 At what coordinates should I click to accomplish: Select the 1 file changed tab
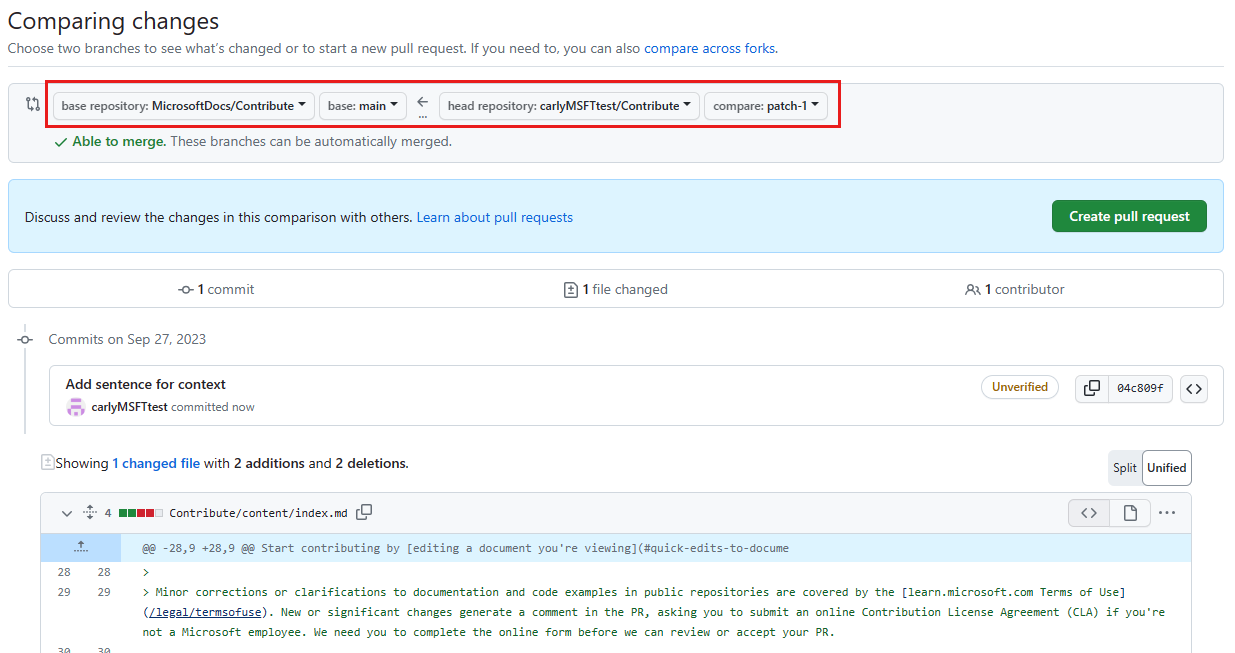point(616,289)
